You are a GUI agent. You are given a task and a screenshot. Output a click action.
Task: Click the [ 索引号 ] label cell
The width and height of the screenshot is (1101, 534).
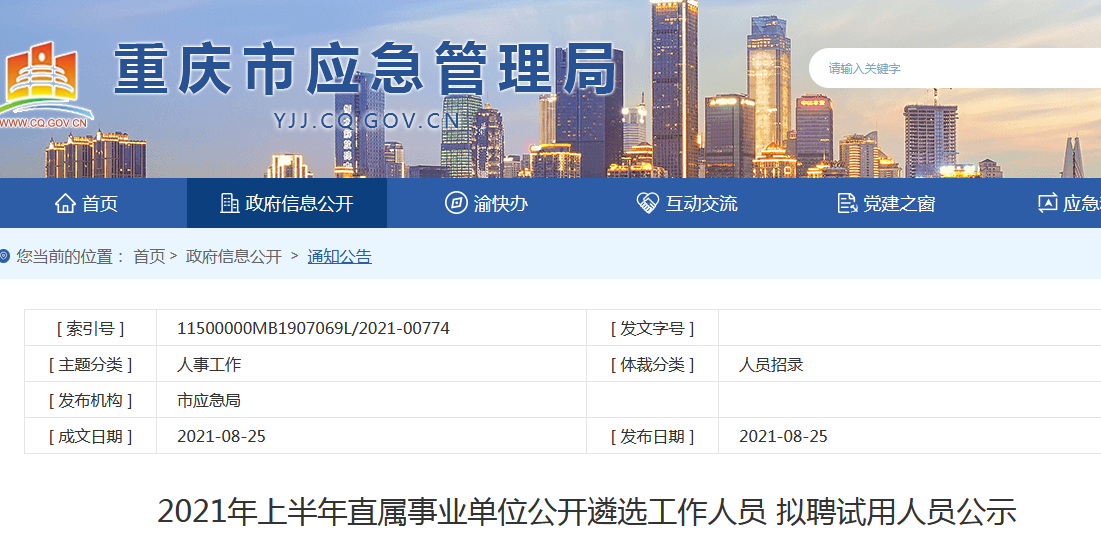(91, 328)
